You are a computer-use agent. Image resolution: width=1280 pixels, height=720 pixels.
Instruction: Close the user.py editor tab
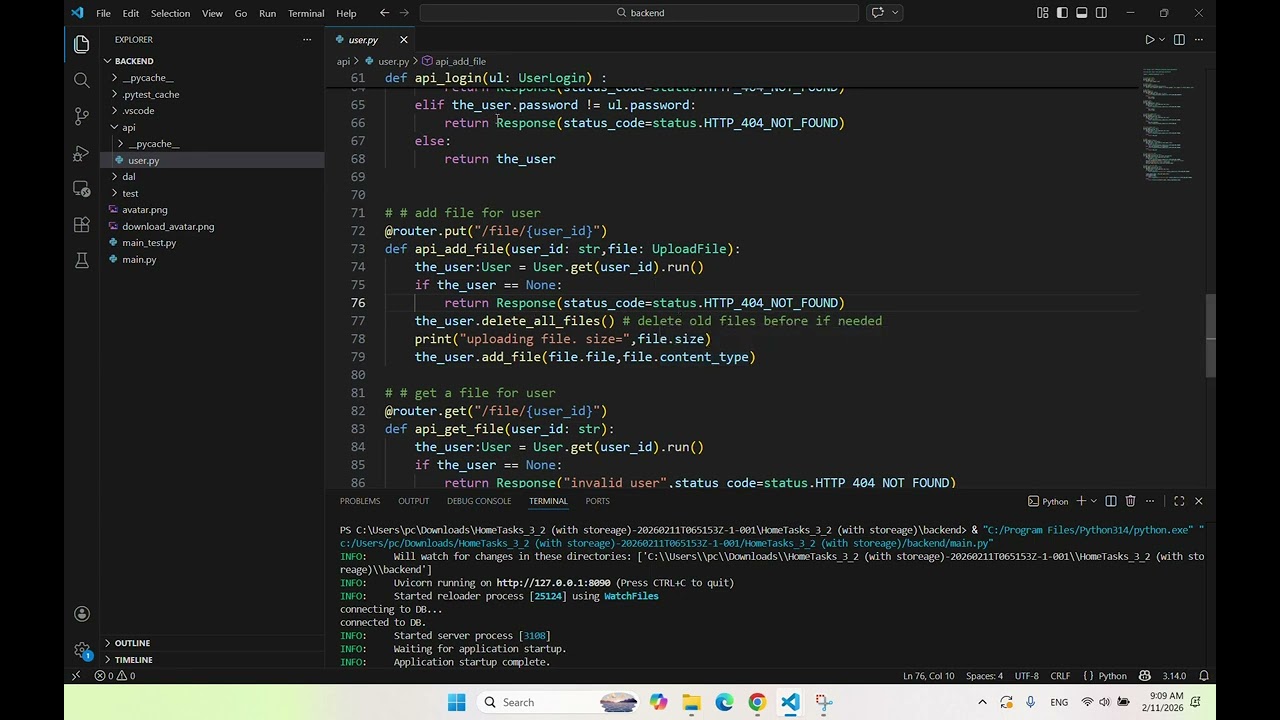[404, 40]
